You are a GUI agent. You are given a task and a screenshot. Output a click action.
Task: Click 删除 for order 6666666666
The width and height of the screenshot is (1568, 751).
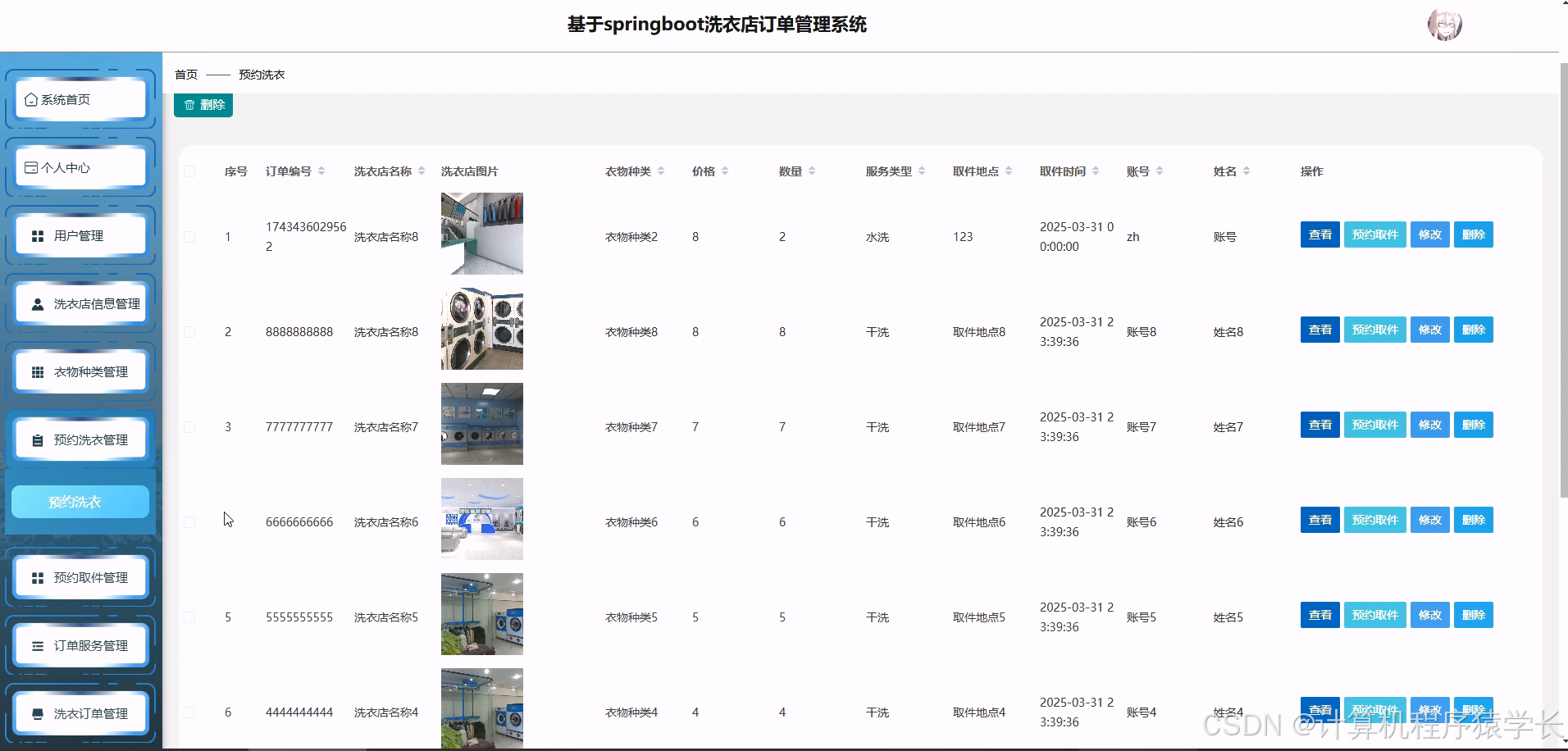click(1473, 520)
